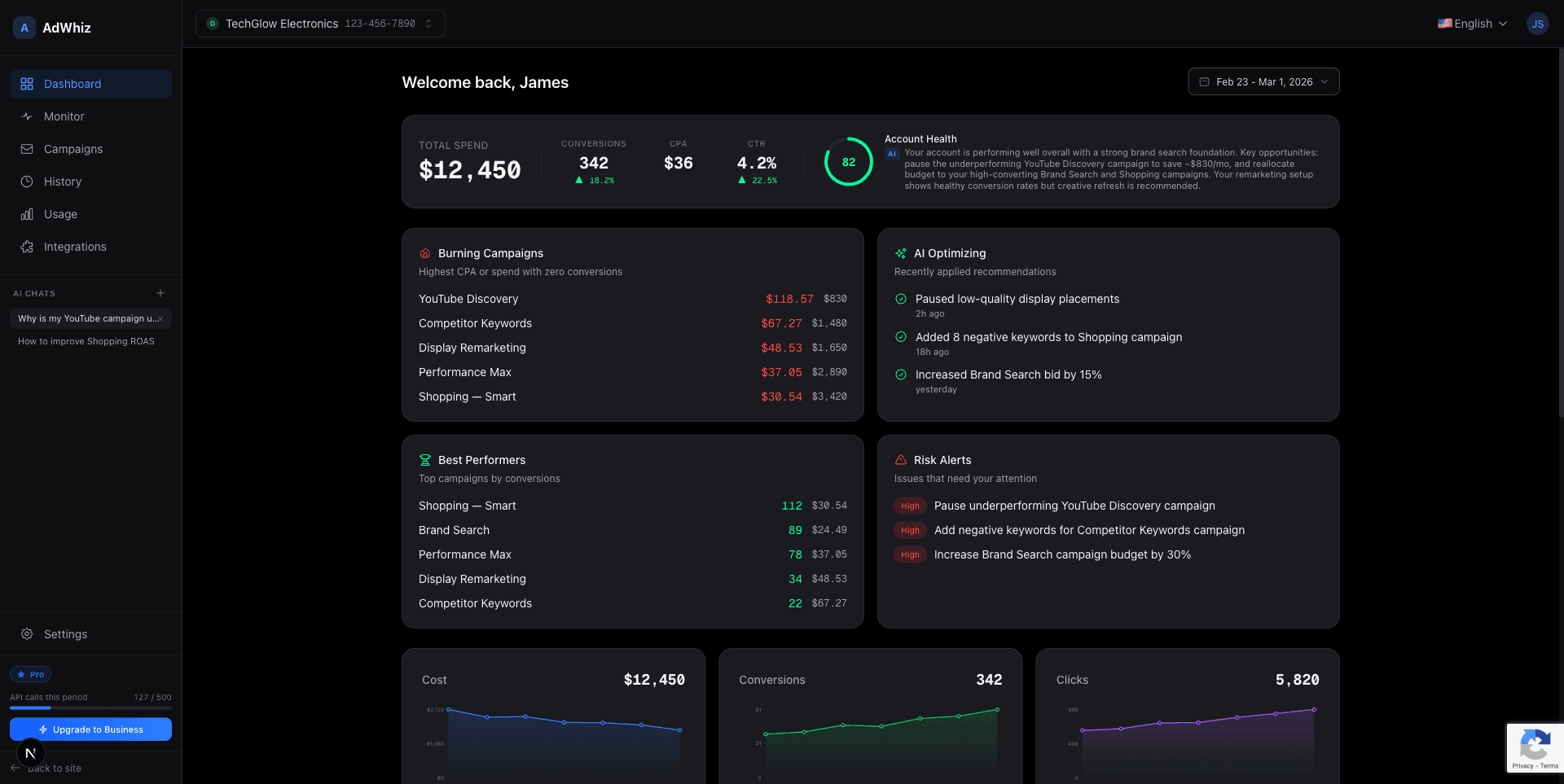
Task: Start a new AI chat with the plus icon
Action: [x=160, y=293]
